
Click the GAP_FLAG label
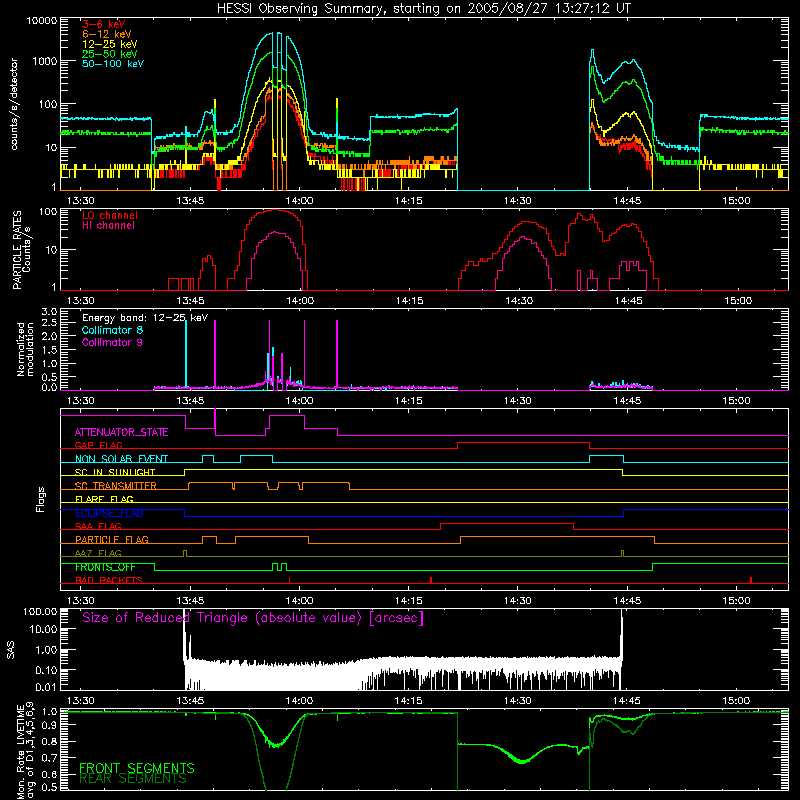98,445
